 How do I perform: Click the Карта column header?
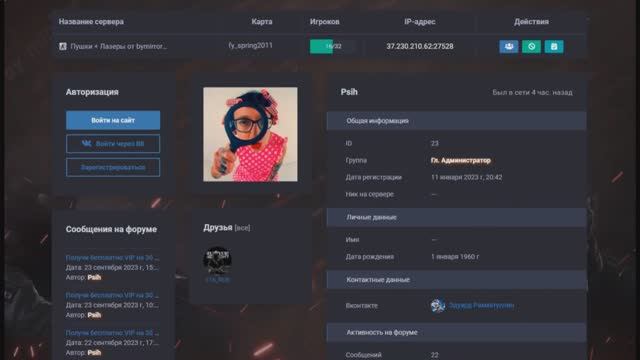tap(262, 22)
